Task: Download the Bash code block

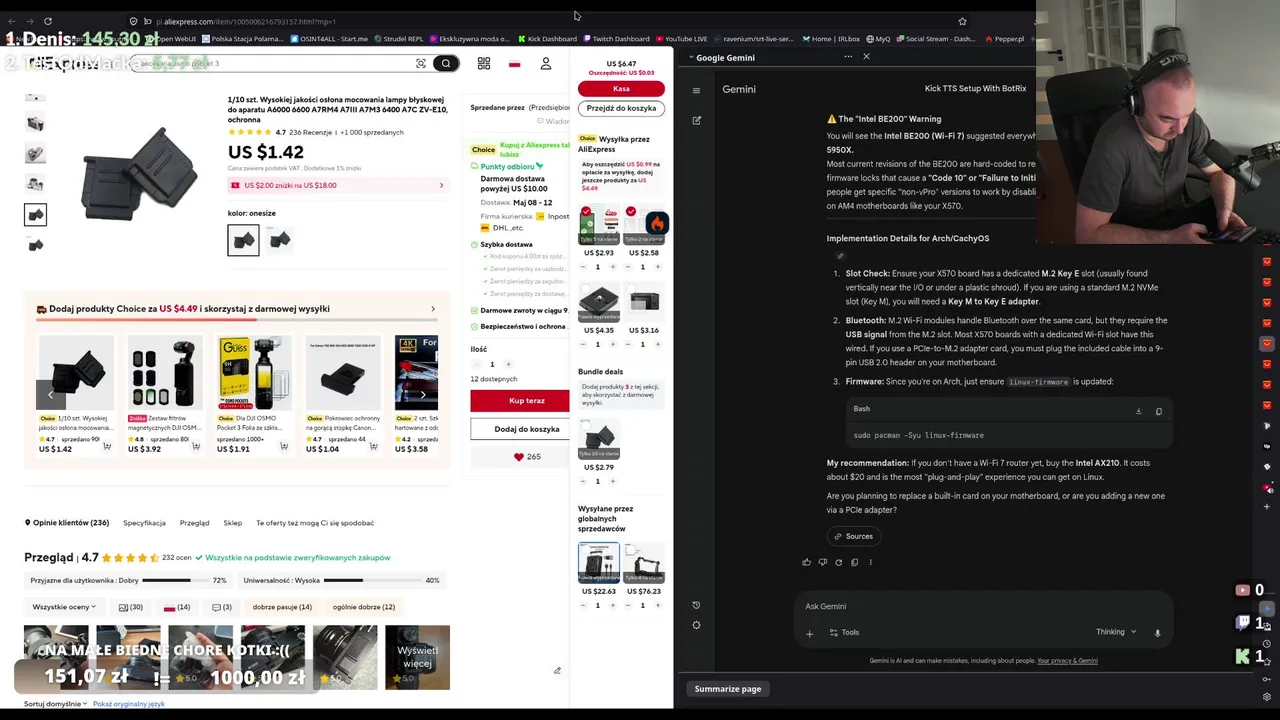Action: pos(1138,411)
